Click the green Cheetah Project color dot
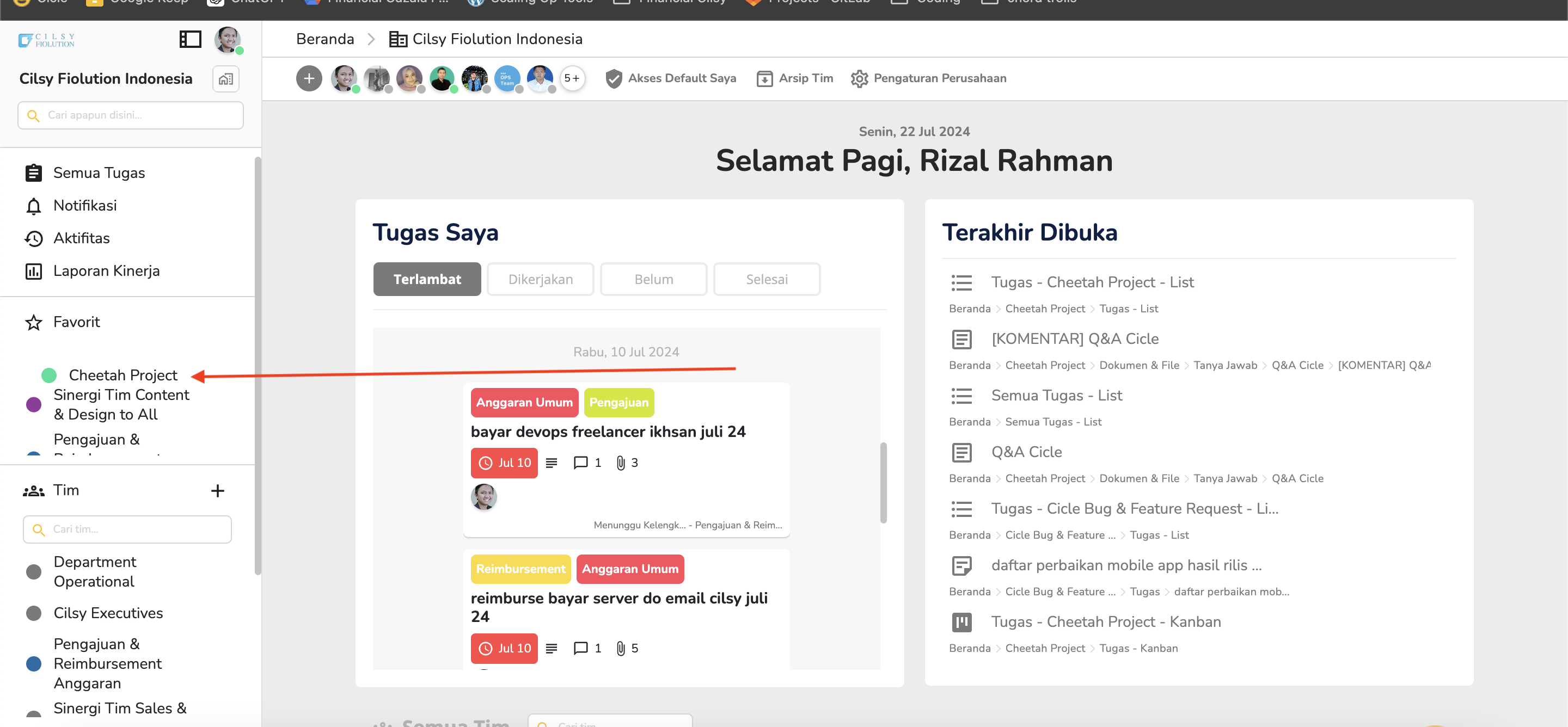This screenshot has height=727, width=1568. coord(48,375)
